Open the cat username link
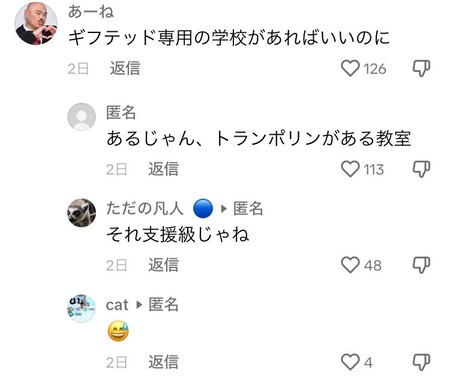The width and height of the screenshot is (450, 382). click(117, 305)
